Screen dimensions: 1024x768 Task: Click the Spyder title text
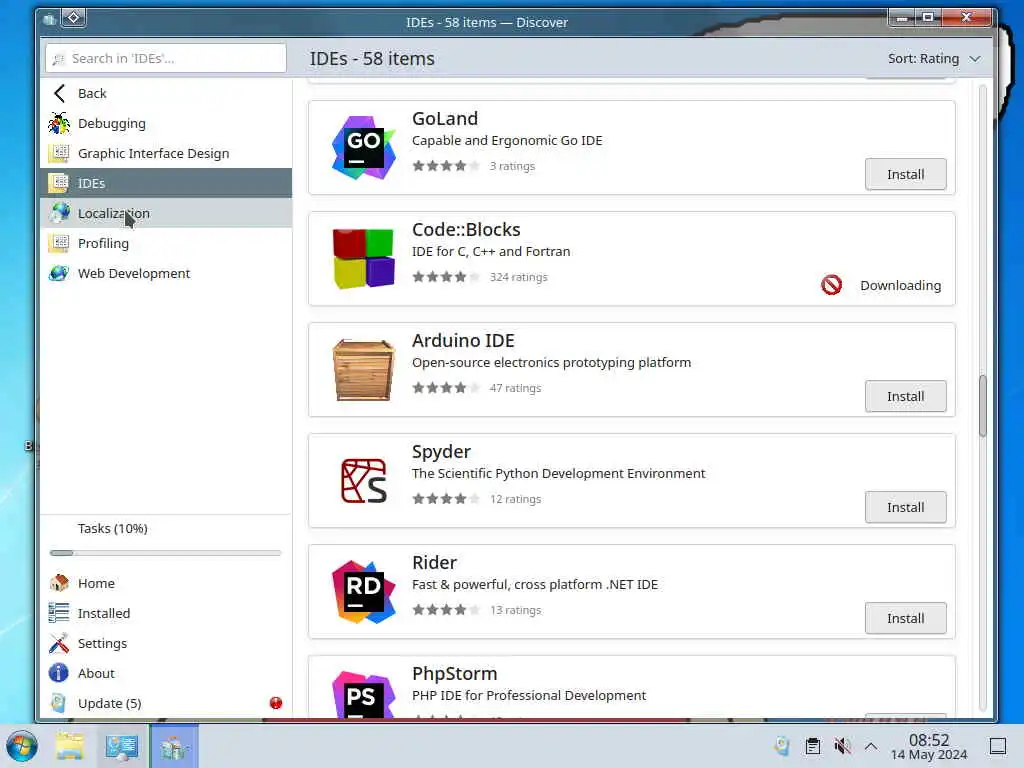click(x=441, y=452)
